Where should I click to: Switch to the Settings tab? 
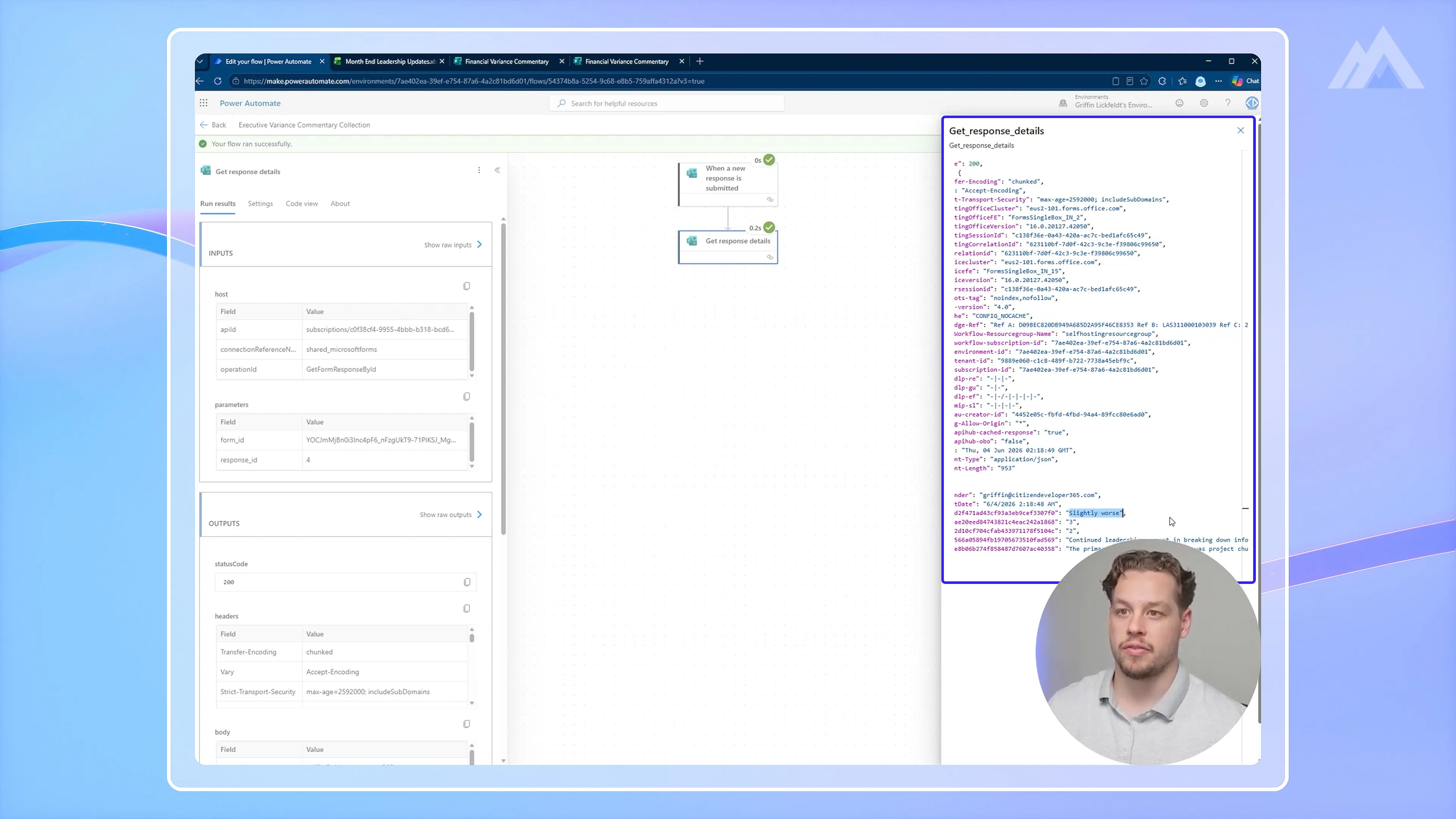click(260, 204)
